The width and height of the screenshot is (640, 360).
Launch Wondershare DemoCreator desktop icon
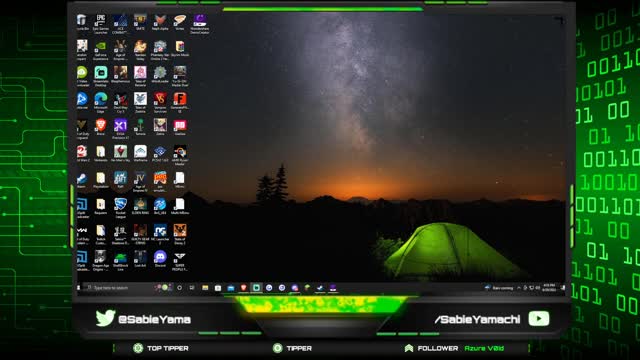coord(200,24)
